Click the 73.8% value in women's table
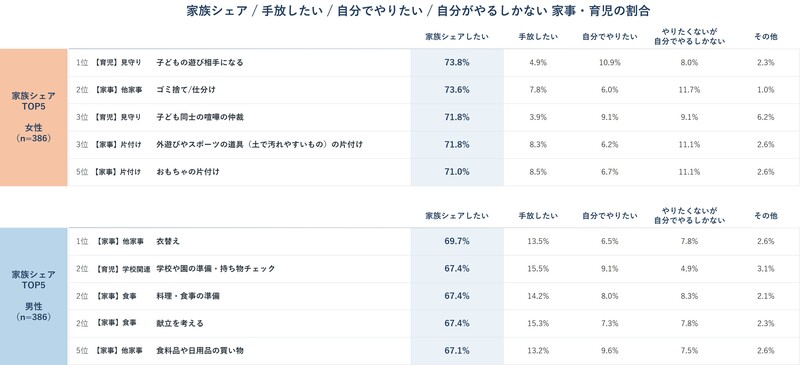The width and height of the screenshot is (800, 365). click(457, 63)
